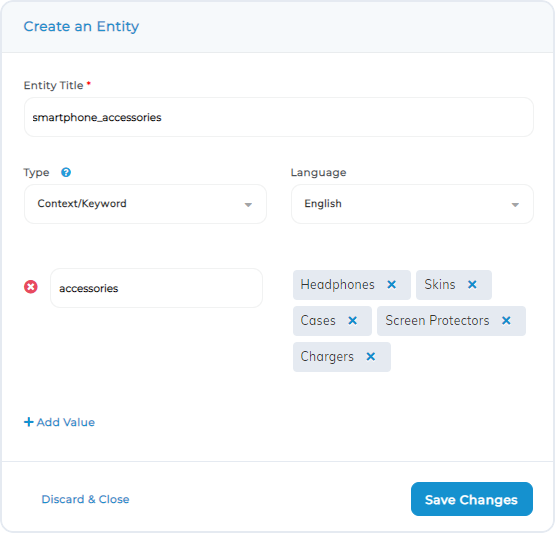Click into the accessories value field
Screen dimensions: 555x533
tap(156, 288)
